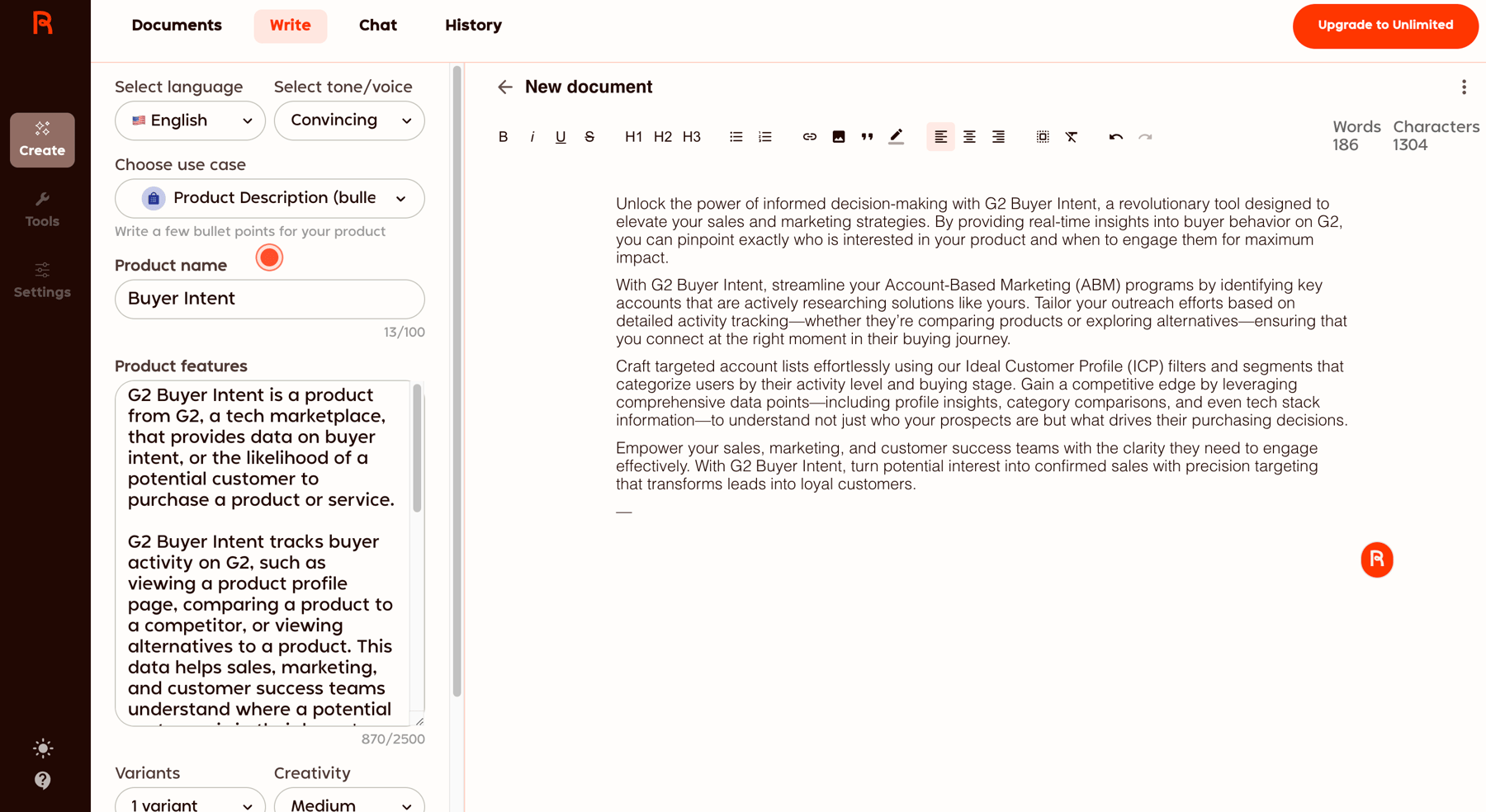Open the Documents section
This screenshot has width=1486, height=812.
pyautogui.click(x=177, y=25)
